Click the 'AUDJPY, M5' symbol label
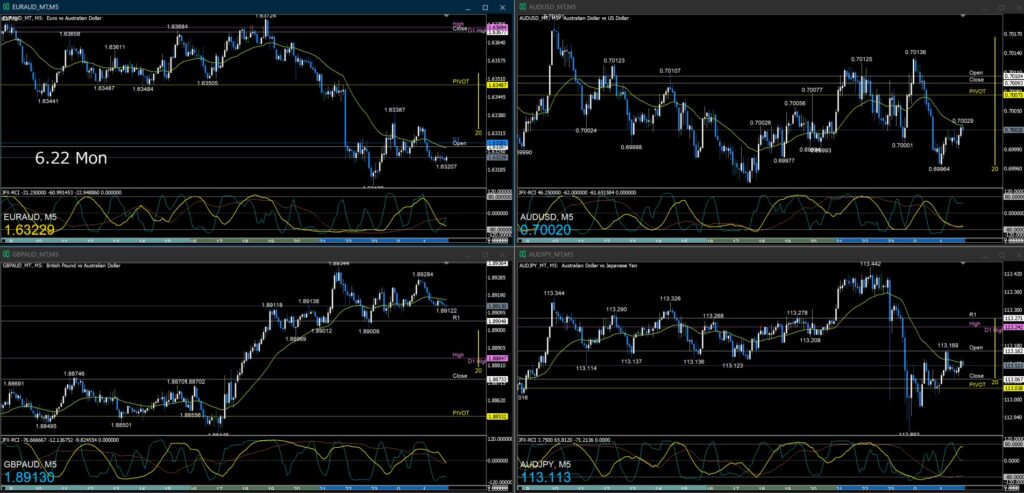 (x=546, y=464)
